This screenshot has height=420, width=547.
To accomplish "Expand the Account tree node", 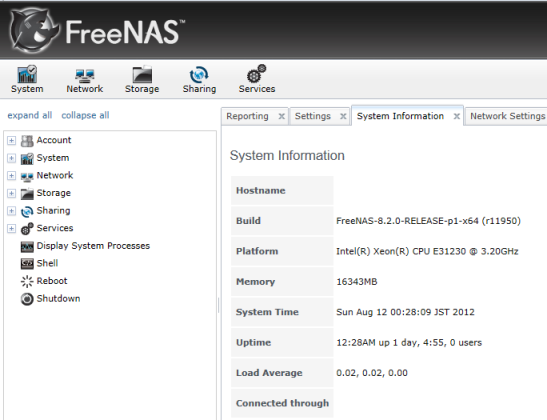I will coord(11,141).
